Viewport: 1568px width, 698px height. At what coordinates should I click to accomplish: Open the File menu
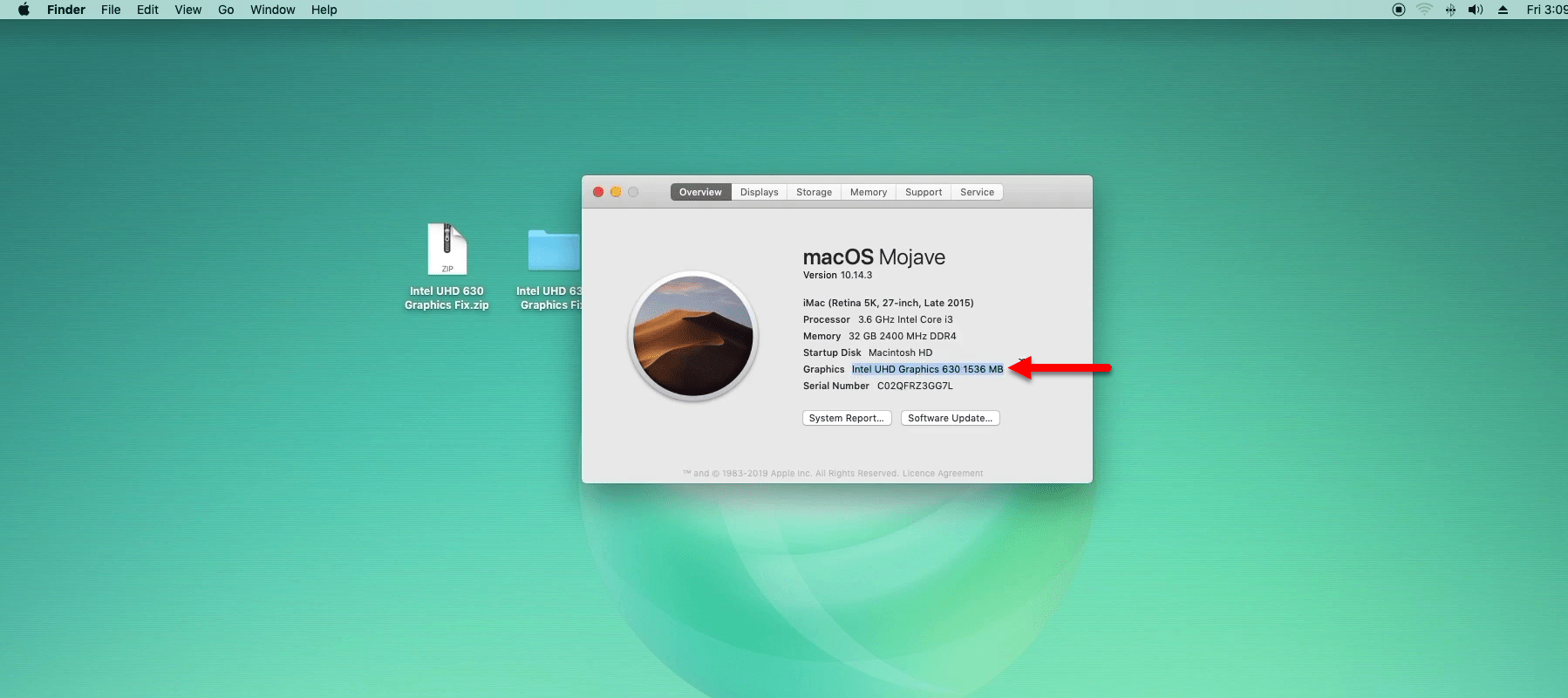(111, 10)
